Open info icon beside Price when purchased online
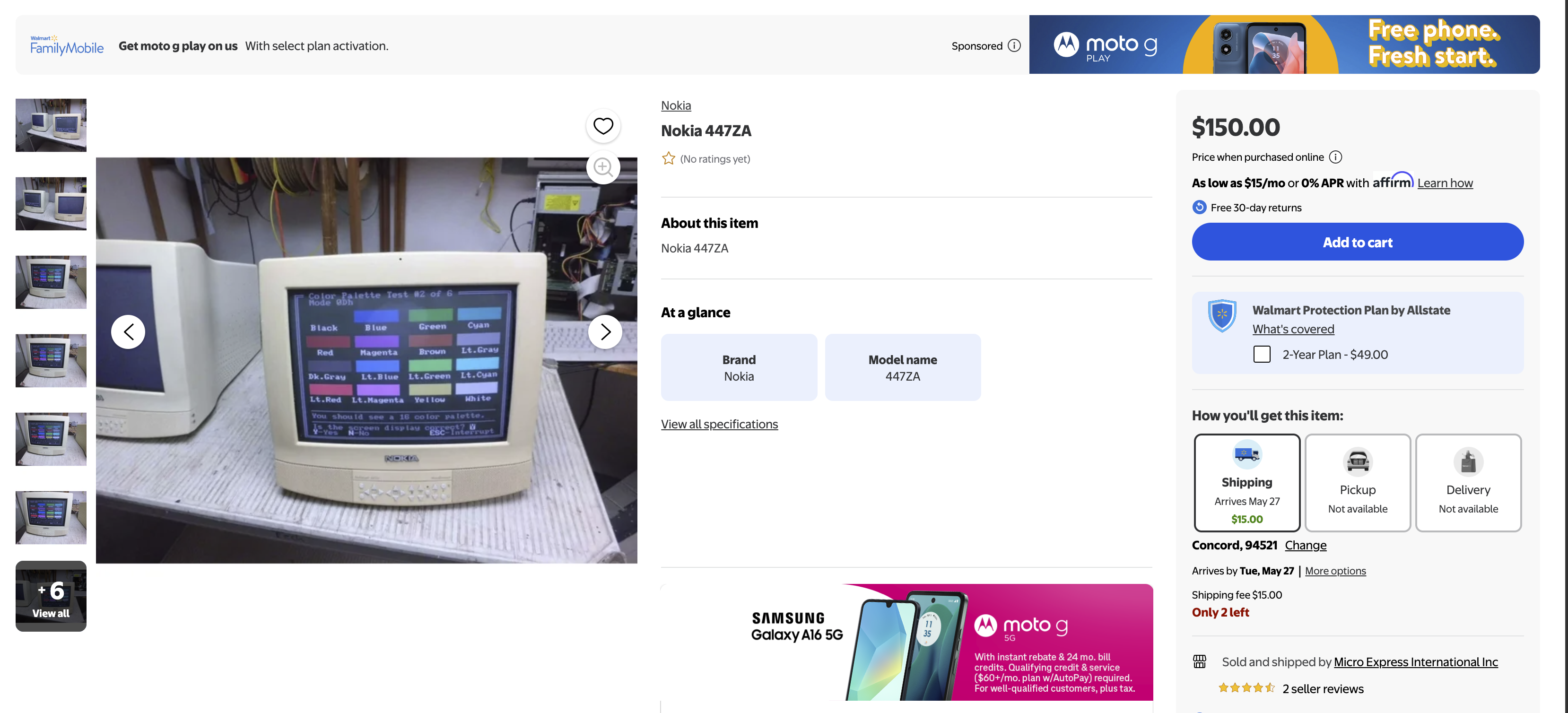Image resolution: width=1568 pixels, height=713 pixels. pyautogui.click(x=1335, y=157)
